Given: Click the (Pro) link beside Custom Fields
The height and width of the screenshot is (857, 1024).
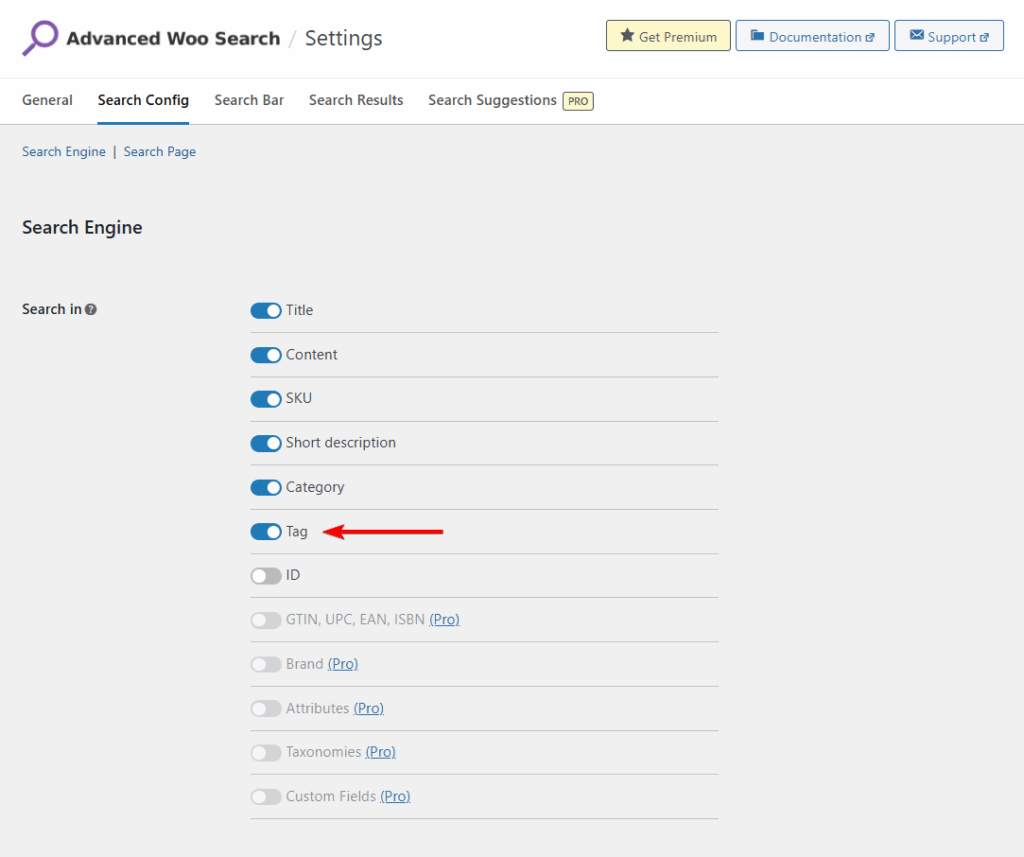Looking at the screenshot, I should (x=395, y=796).
